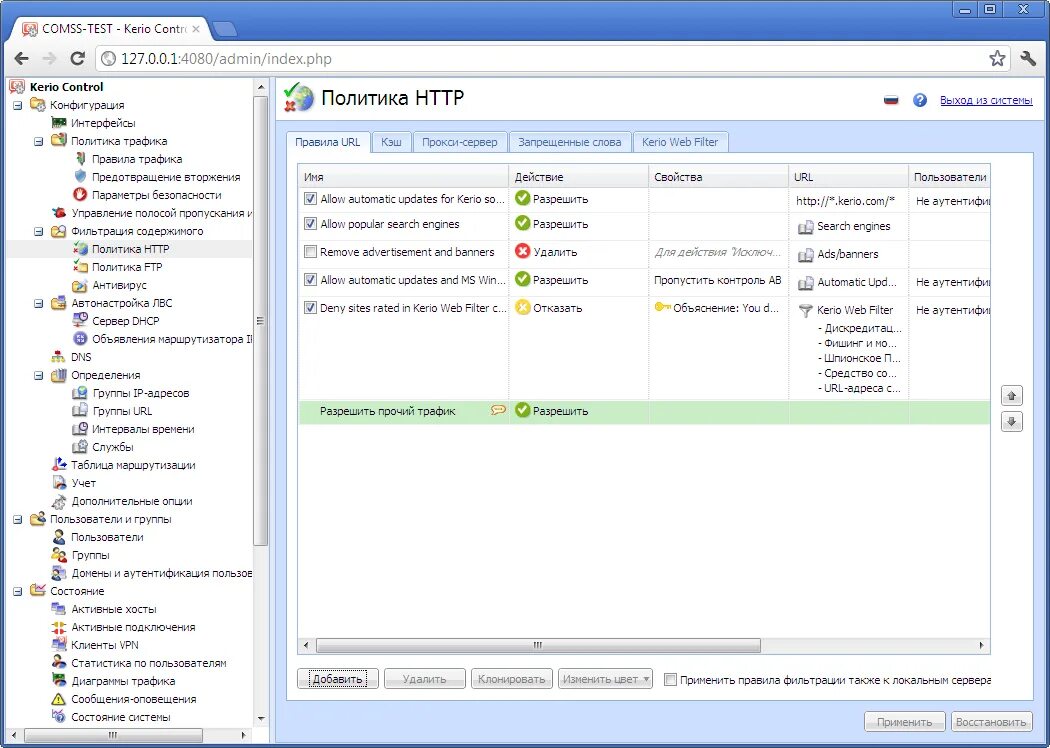
Task: Enable Remove advertisement and banners rule
Action: click(x=310, y=252)
